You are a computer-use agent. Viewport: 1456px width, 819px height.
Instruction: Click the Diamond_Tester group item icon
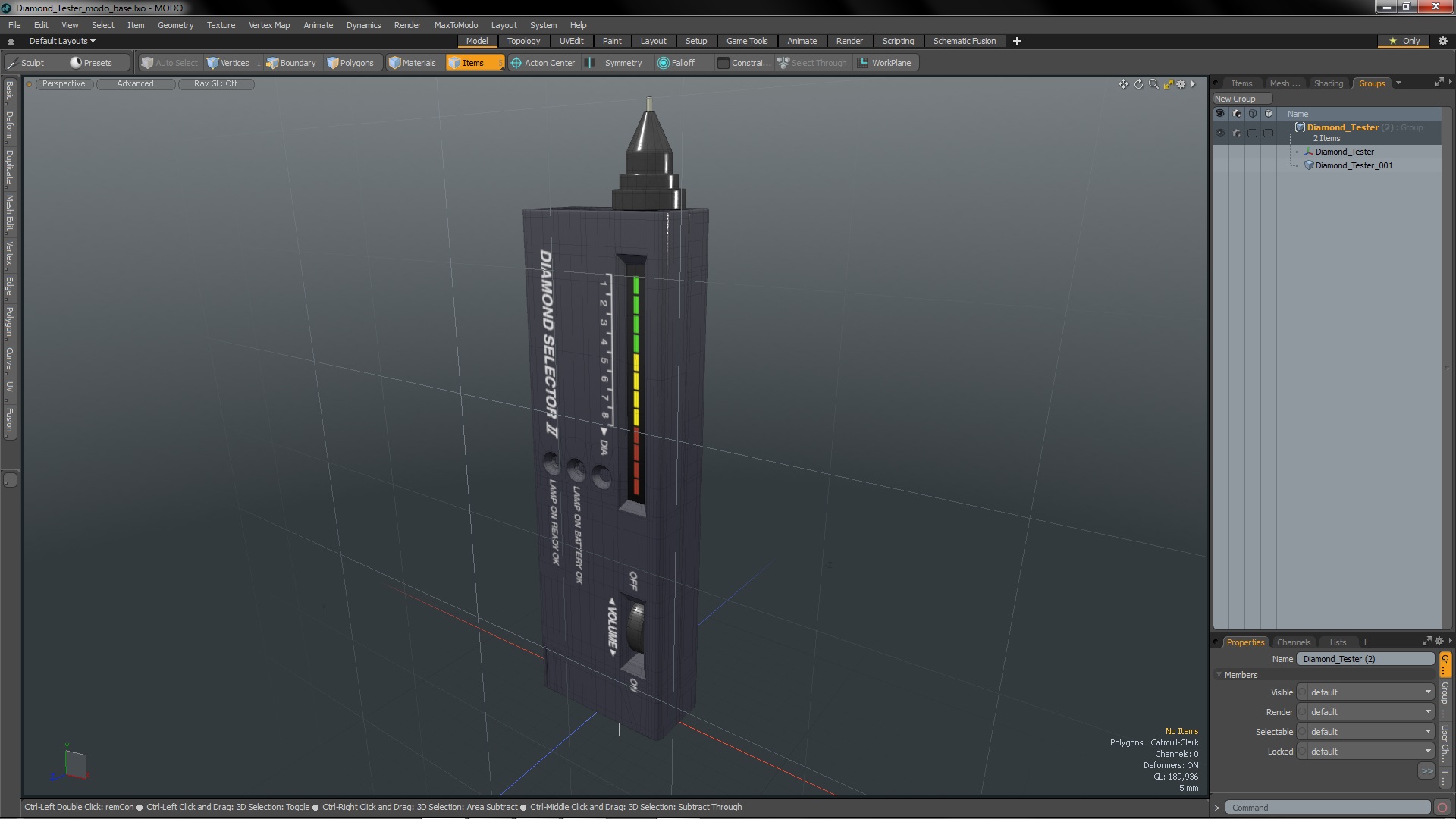(1300, 127)
